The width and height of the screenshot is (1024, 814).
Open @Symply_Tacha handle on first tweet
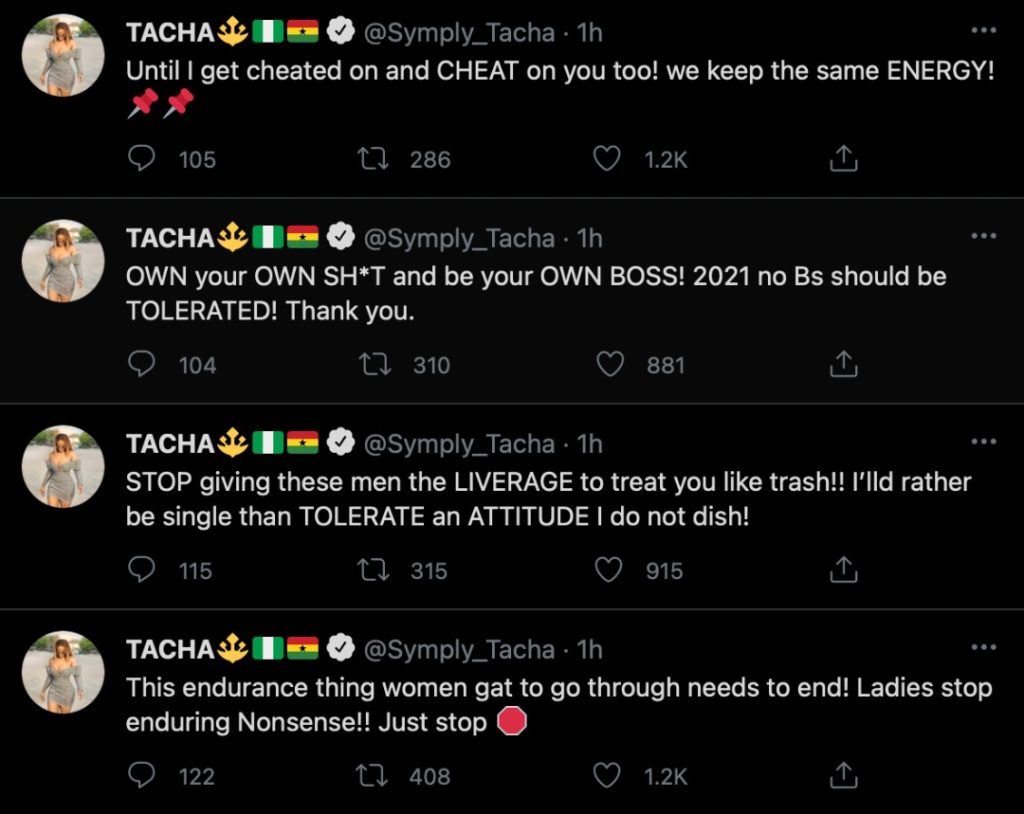tap(458, 33)
